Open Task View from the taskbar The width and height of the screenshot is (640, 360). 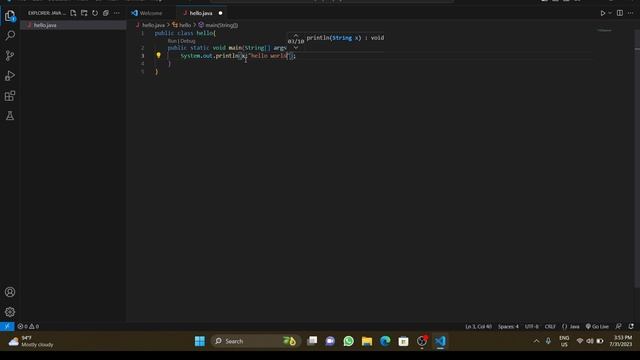(x=312, y=341)
